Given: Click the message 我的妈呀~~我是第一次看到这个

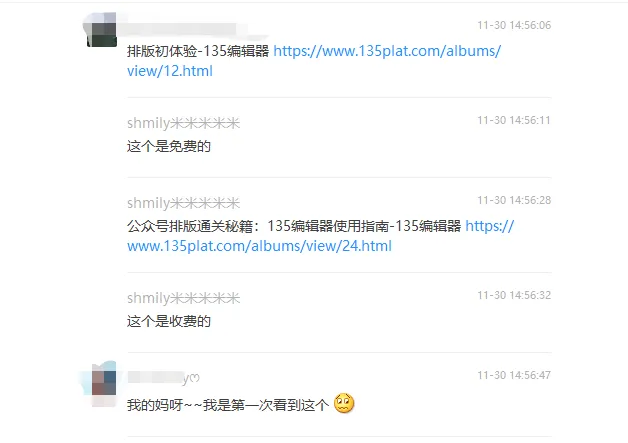Looking at the screenshot, I should coord(228,405).
